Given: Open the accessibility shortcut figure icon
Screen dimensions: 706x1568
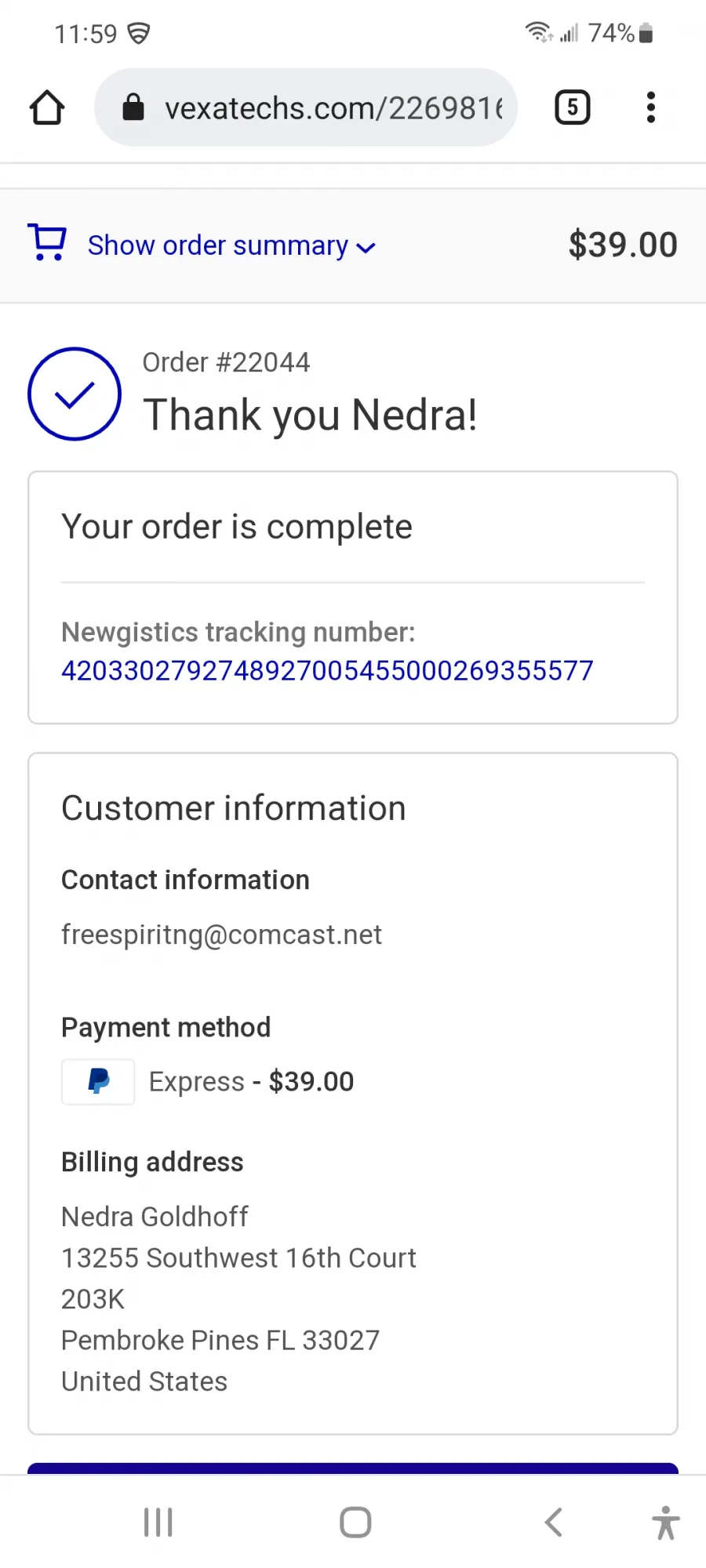Looking at the screenshot, I should click(x=665, y=1523).
